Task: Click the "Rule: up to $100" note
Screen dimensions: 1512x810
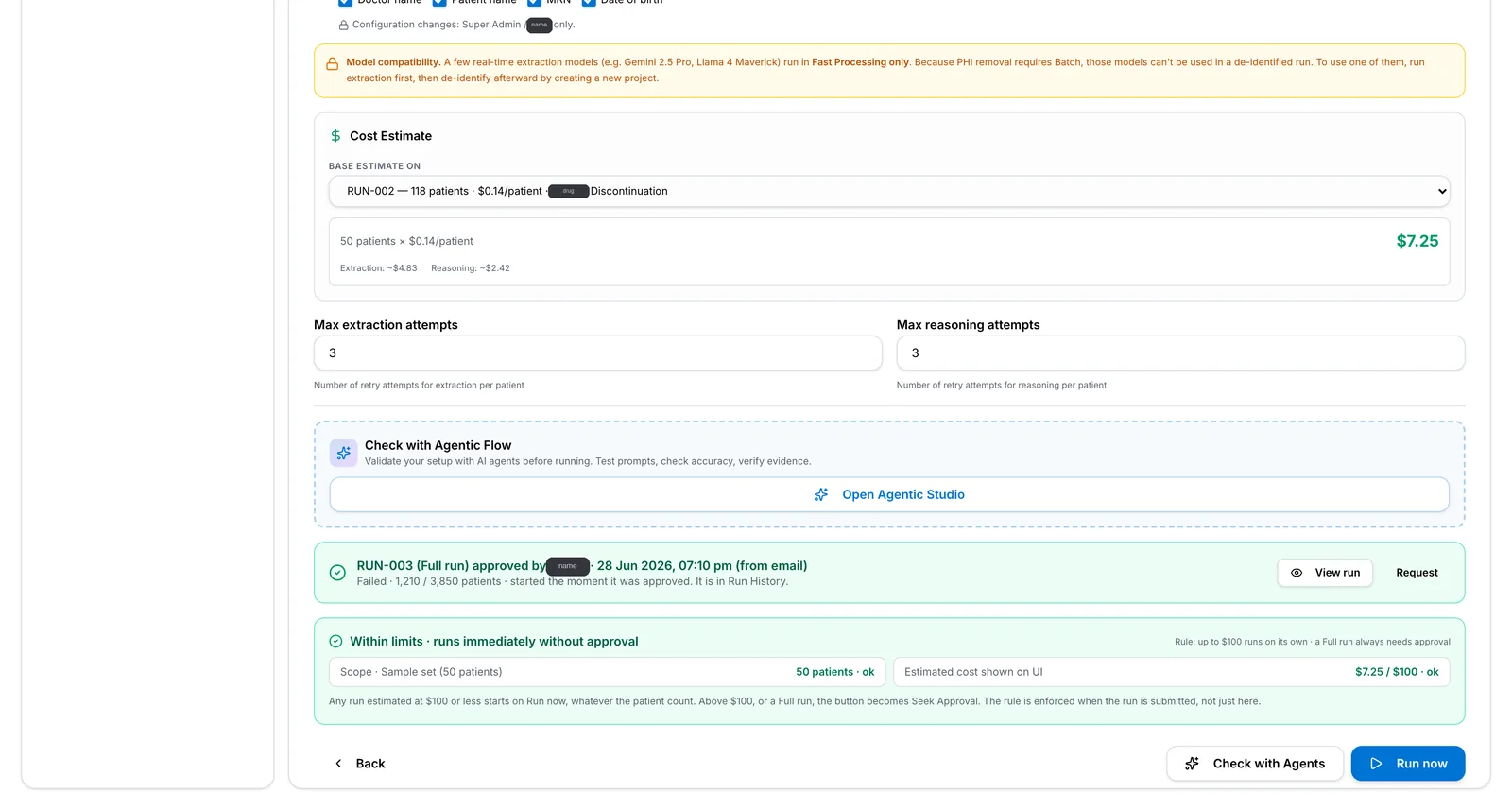Action: coord(1313,642)
